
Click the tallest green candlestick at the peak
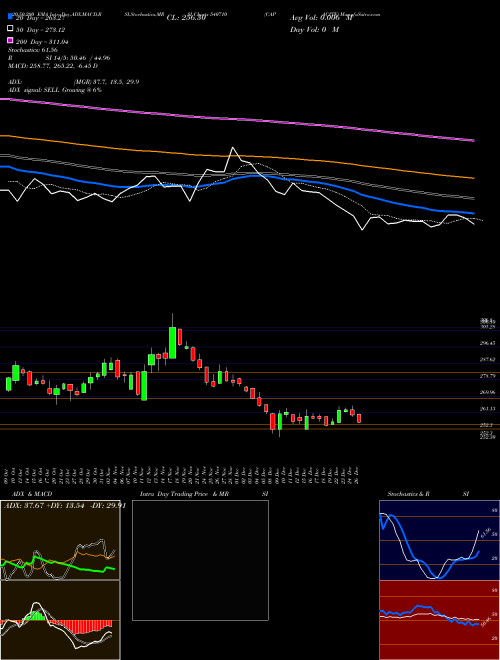click(x=172, y=343)
